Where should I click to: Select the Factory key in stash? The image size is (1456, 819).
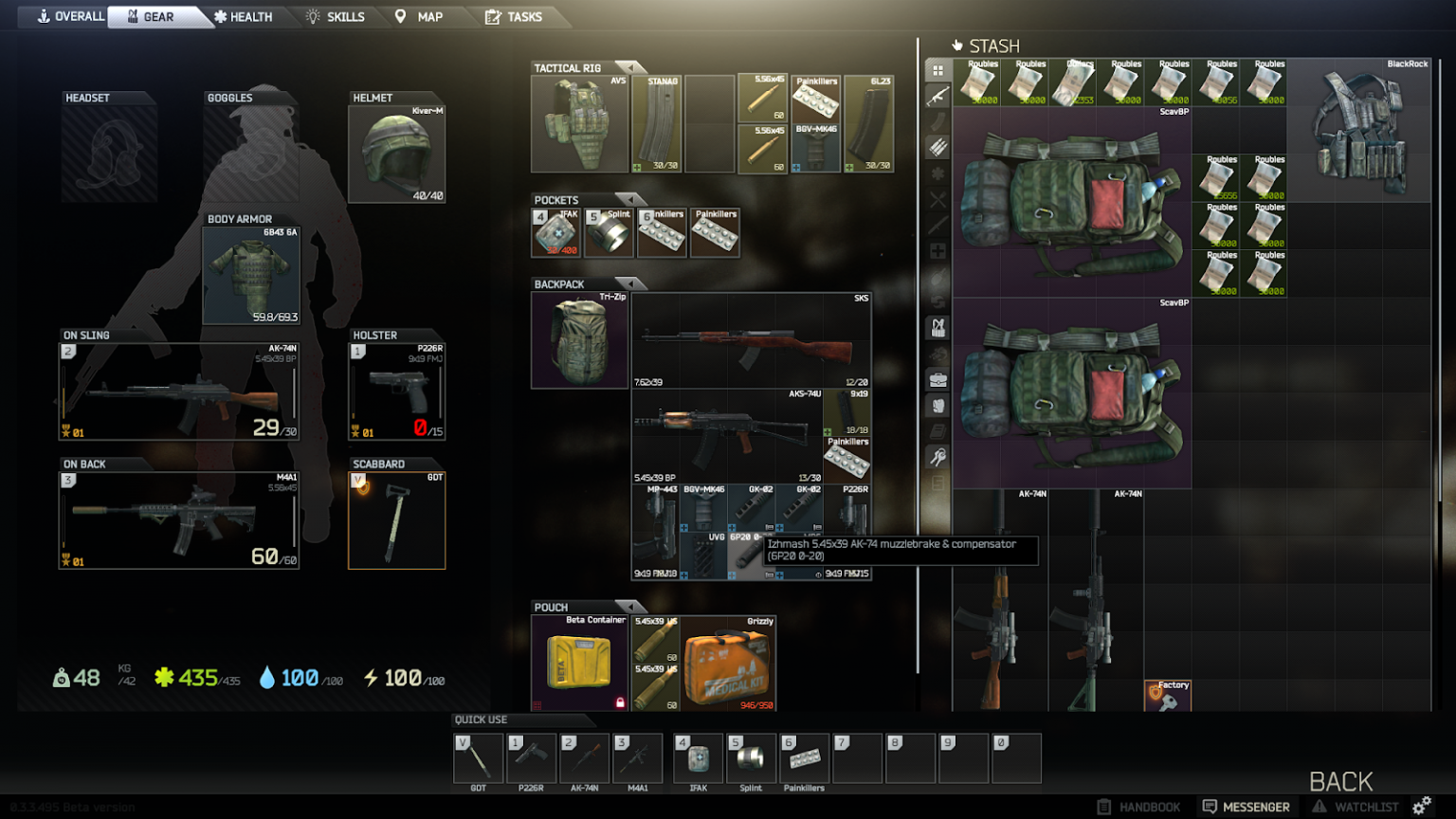[x=1168, y=695]
